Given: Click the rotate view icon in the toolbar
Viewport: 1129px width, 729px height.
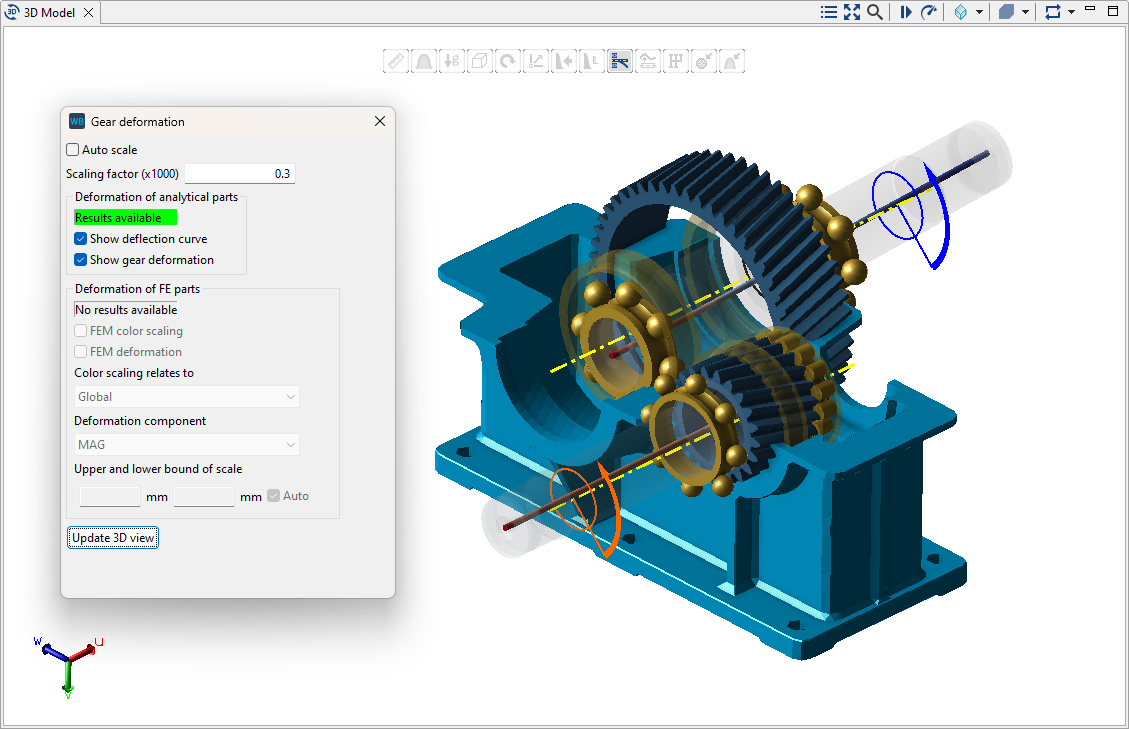Looking at the screenshot, I should (508, 60).
